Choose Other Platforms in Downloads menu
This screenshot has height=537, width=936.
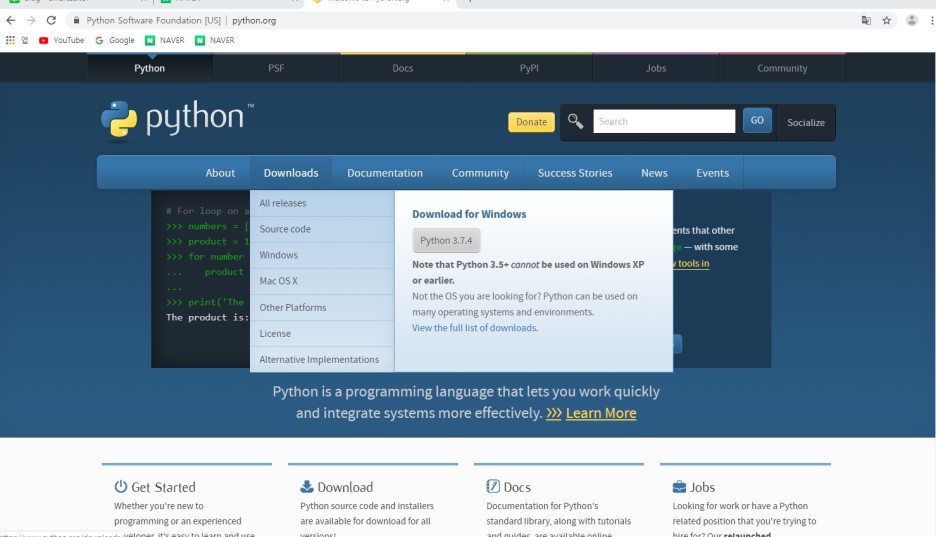[322, 308]
